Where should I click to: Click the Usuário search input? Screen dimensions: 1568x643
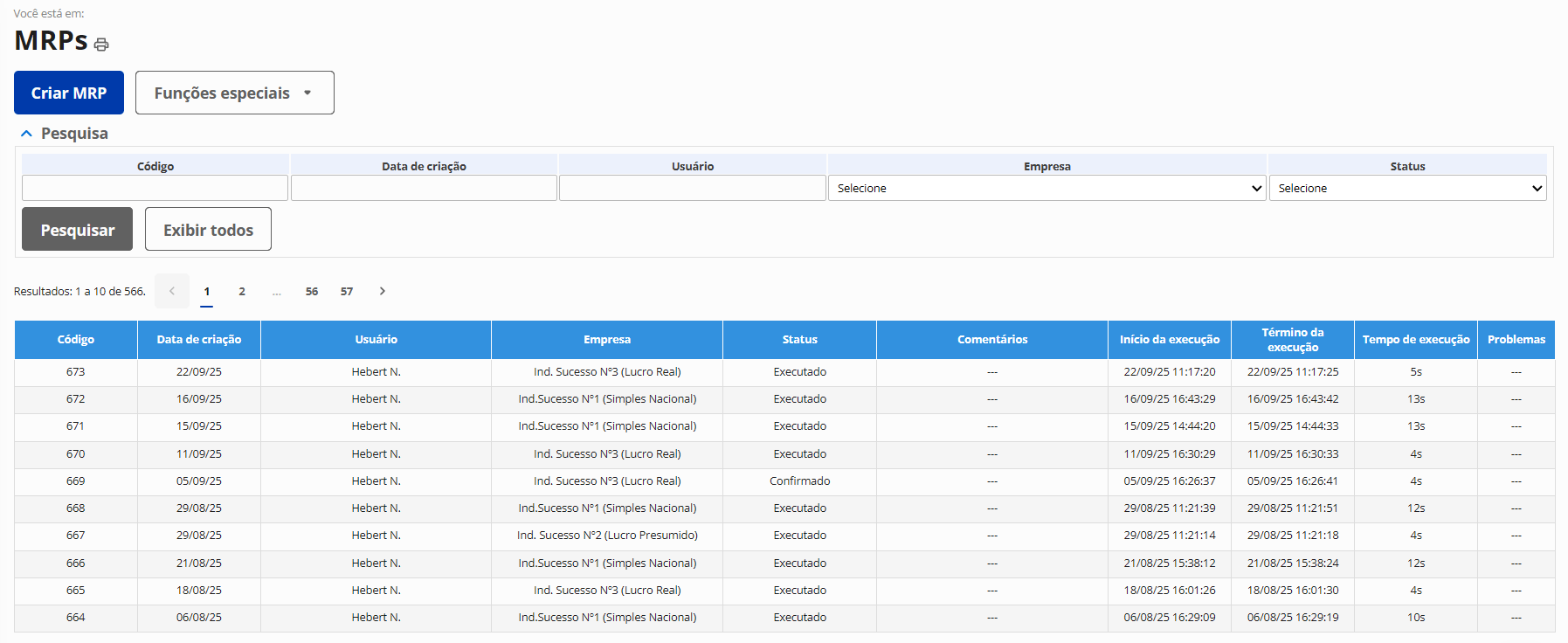pyautogui.click(x=692, y=188)
